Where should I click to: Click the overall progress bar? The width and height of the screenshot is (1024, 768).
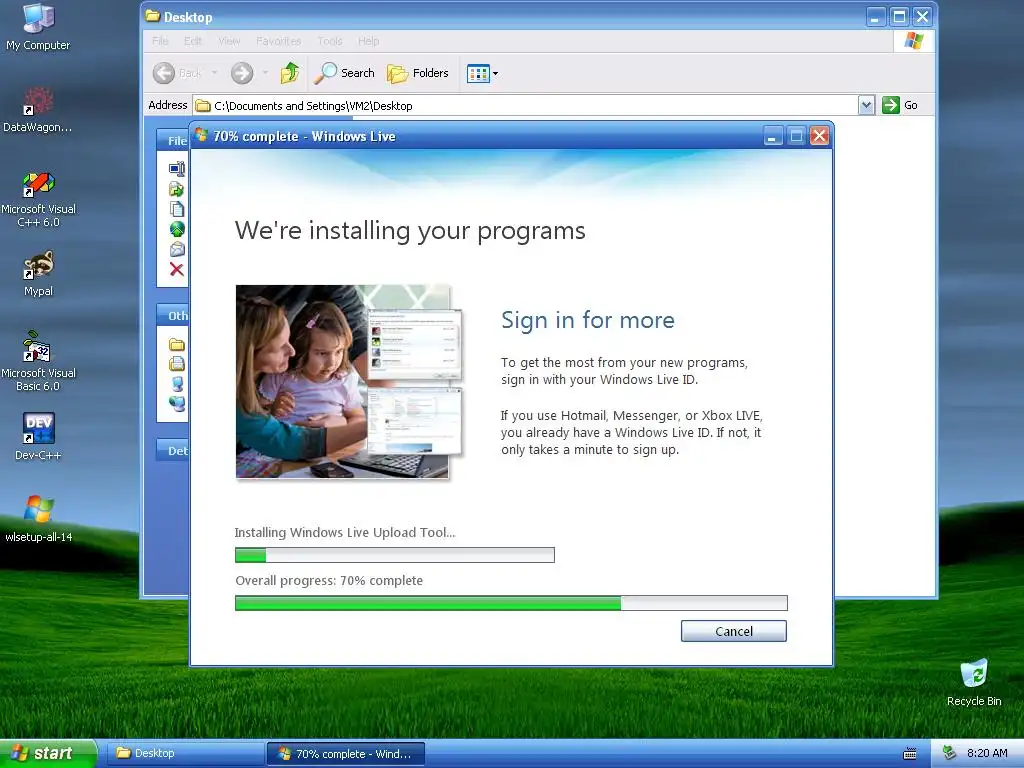(x=511, y=603)
